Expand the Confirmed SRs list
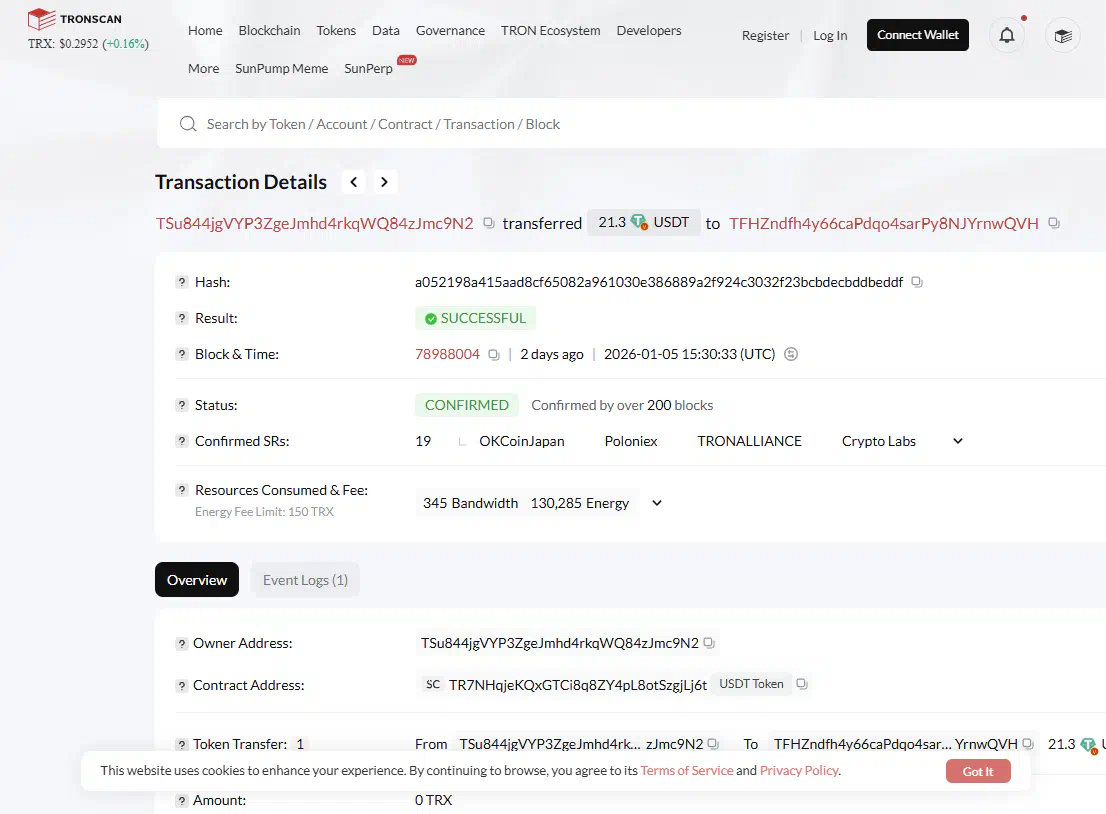 [957, 441]
